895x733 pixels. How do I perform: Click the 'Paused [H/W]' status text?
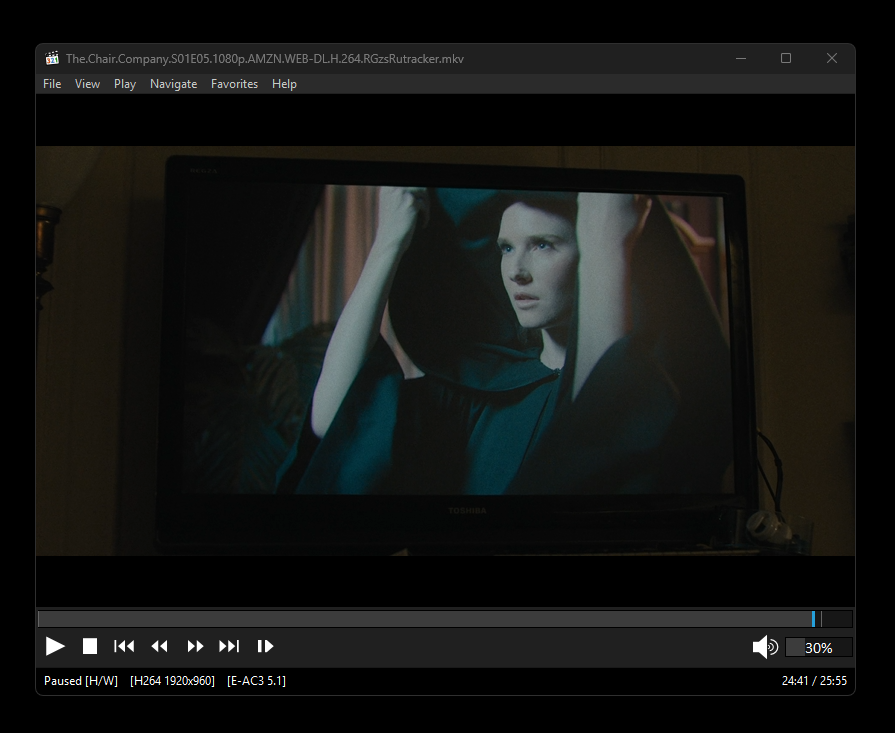(x=81, y=680)
